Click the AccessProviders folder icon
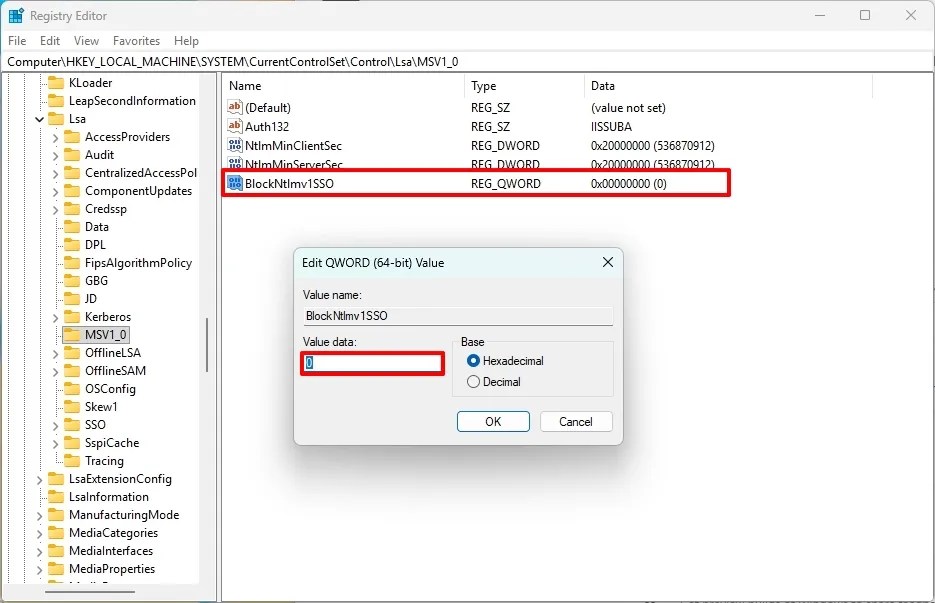Viewport: 935px width, 603px height. coord(72,137)
